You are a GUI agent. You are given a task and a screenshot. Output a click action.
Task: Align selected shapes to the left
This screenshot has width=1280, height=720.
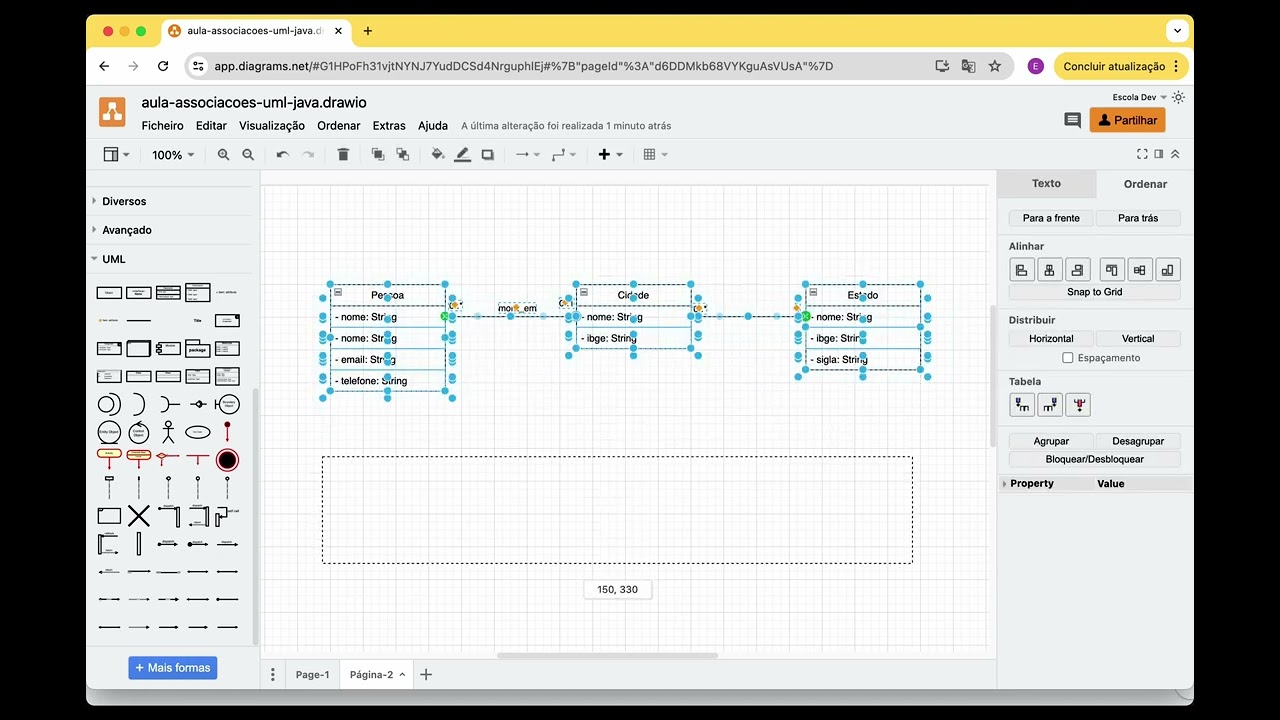(x=1021, y=270)
